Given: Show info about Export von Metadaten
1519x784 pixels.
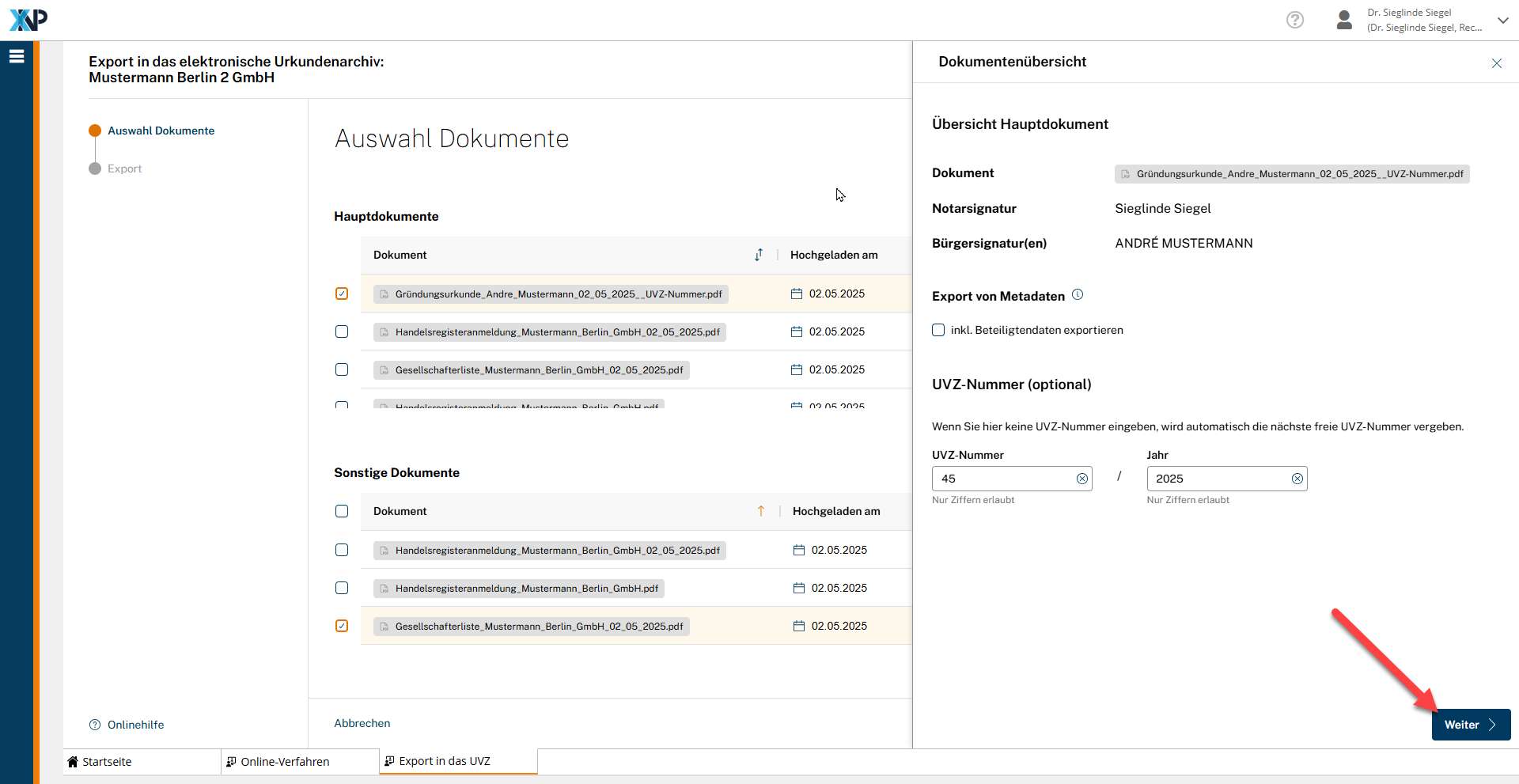Looking at the screenshot, I should click(1078, 295).
